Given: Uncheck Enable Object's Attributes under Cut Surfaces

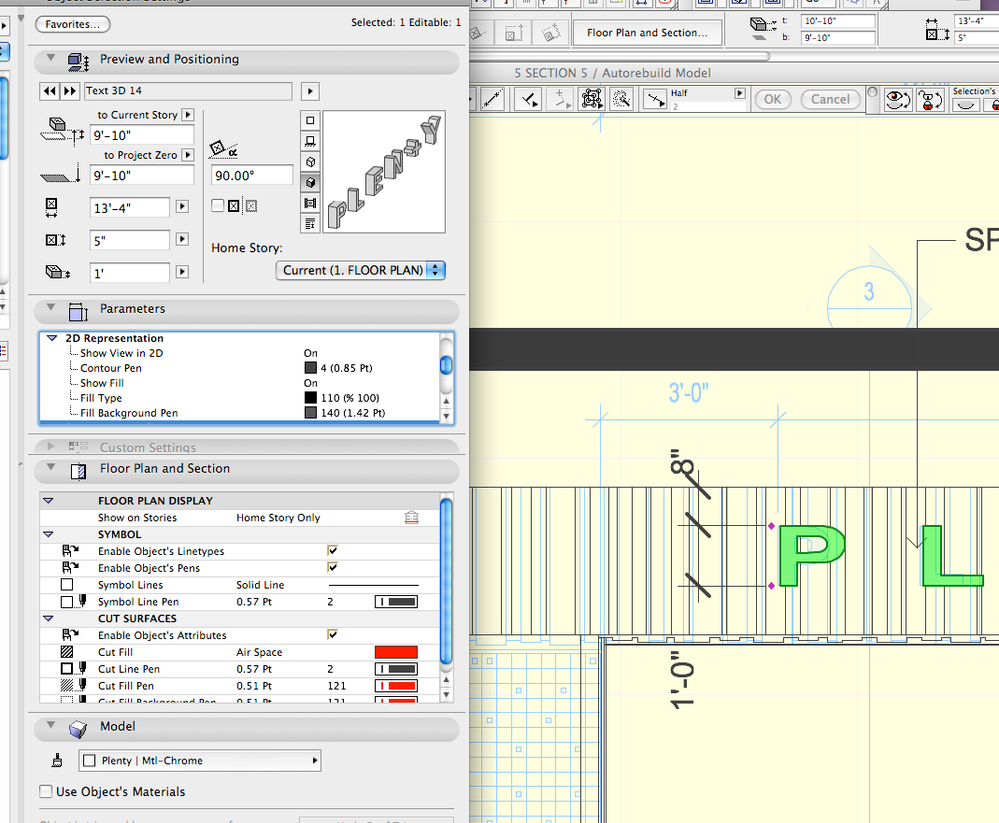Looking at the screenshot, I should pos(332,635).
